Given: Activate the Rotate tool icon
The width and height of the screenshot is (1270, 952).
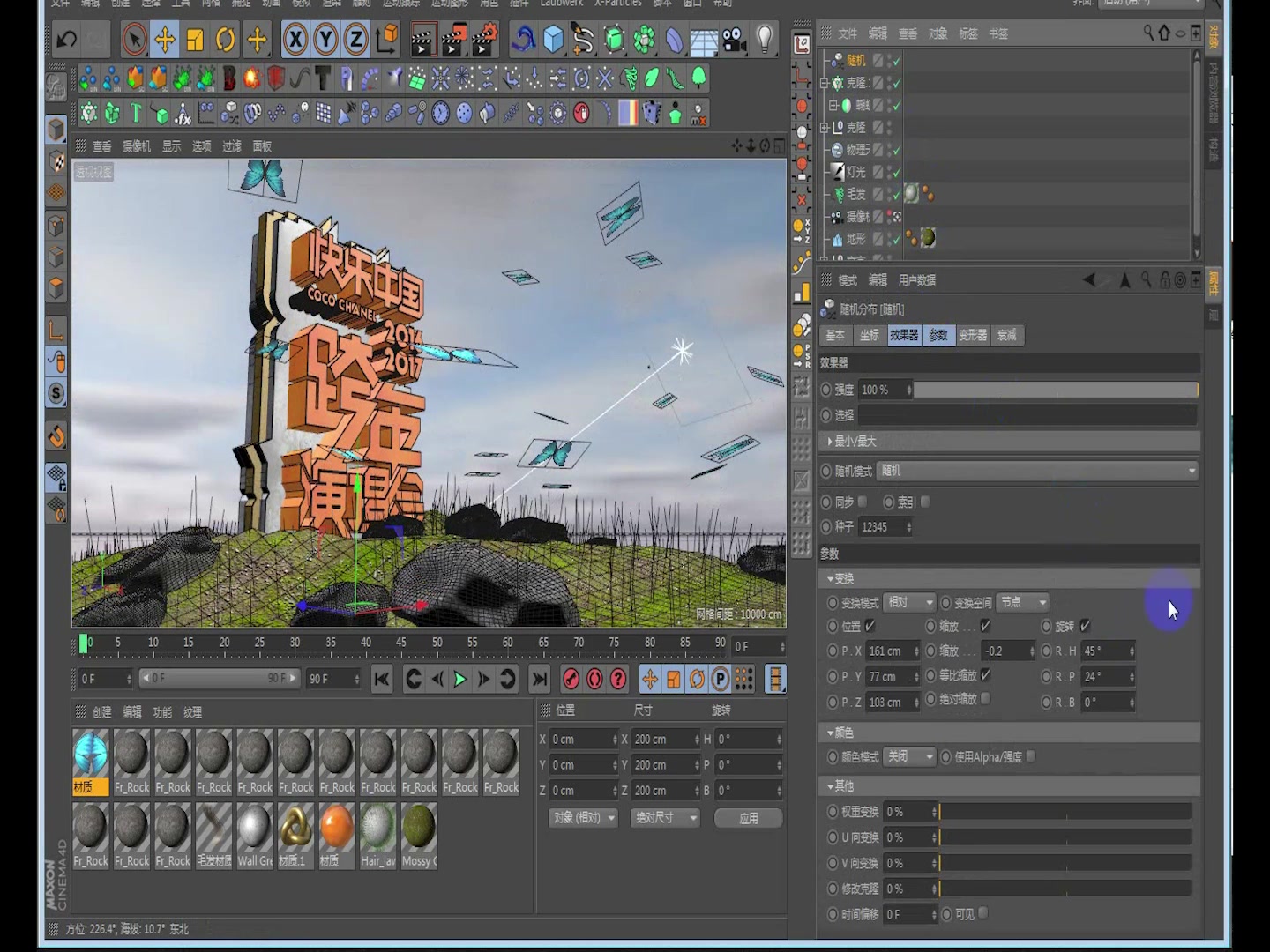Looking at the screenshot, I should [226, 39].
